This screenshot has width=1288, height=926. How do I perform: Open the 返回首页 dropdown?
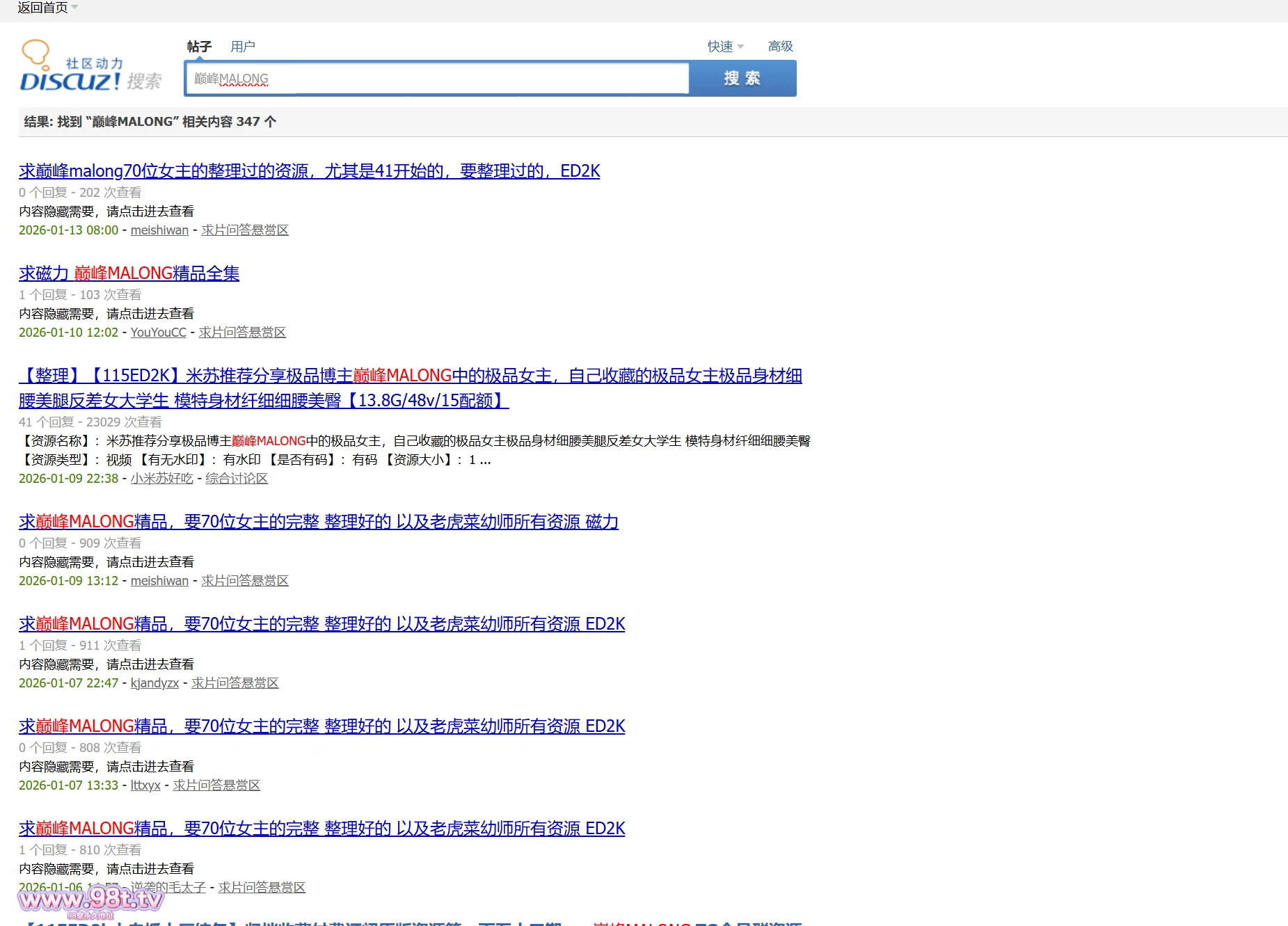click(x=47, y=8)
